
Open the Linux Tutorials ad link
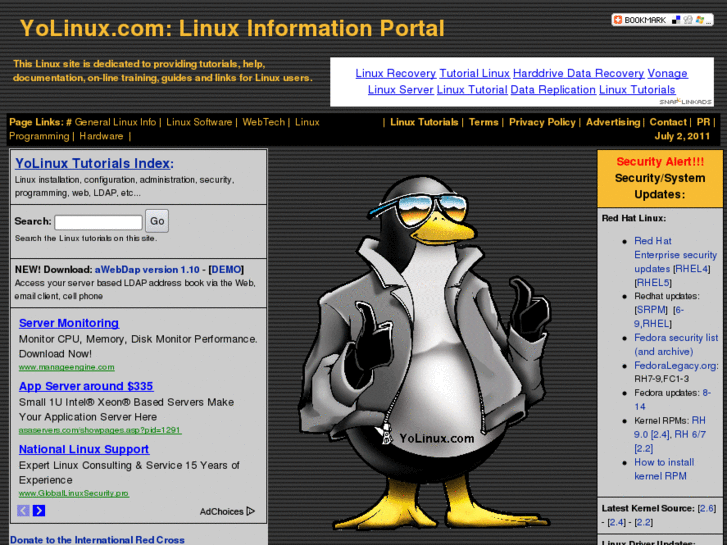pos(637,90)
